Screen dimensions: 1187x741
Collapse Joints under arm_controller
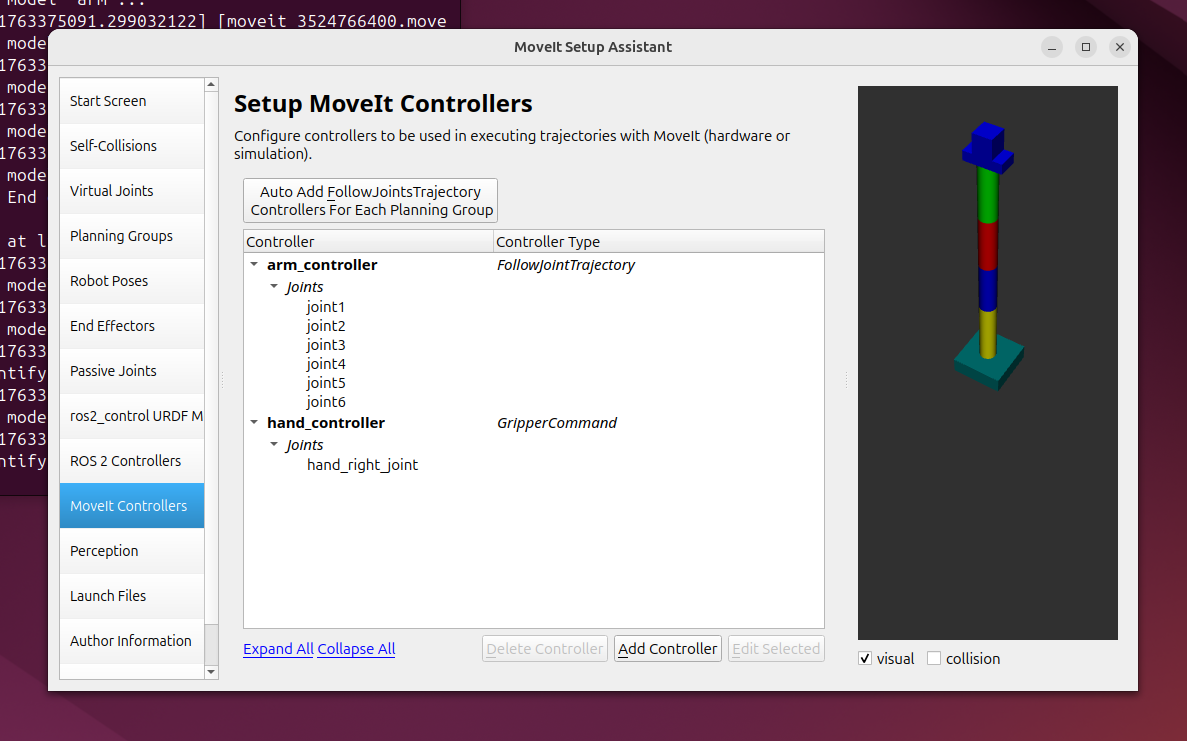tap(274, 287)
